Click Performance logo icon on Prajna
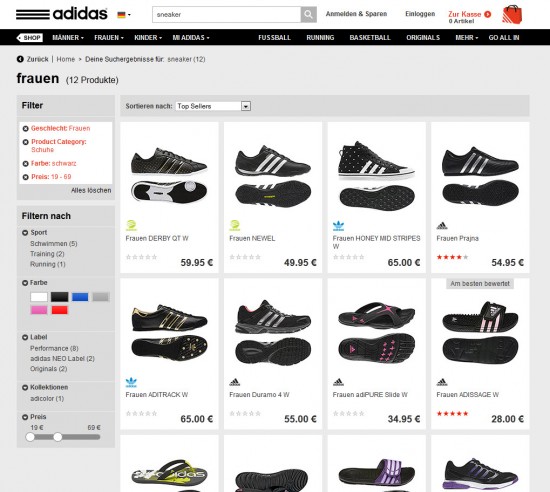550x492 pixels. (x=442, y=226)
